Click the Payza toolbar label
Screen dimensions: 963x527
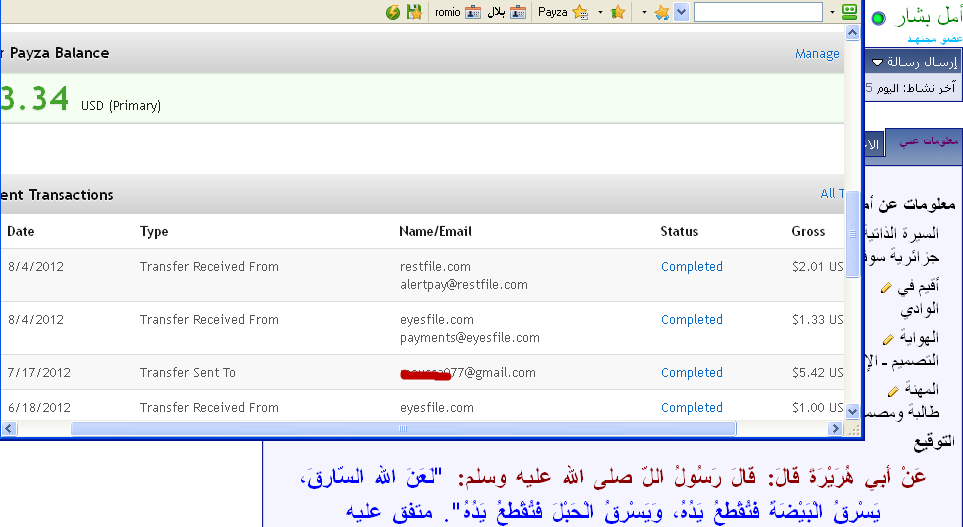(553, 12)
